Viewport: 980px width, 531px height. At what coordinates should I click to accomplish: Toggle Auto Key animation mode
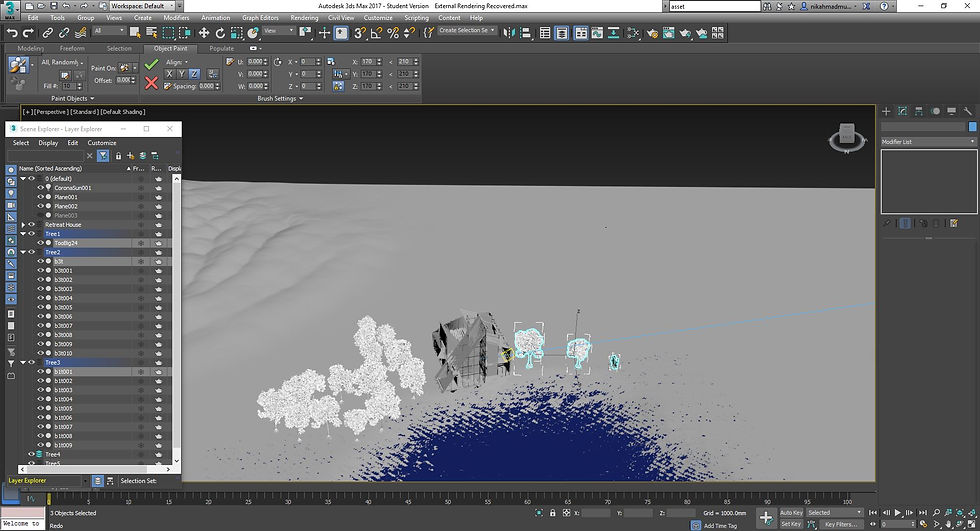791,513
